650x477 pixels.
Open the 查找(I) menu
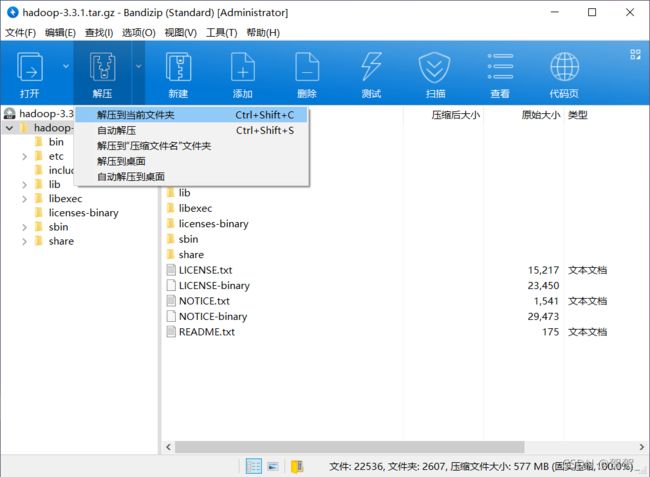pyautogui.click(x=99, y=33)
